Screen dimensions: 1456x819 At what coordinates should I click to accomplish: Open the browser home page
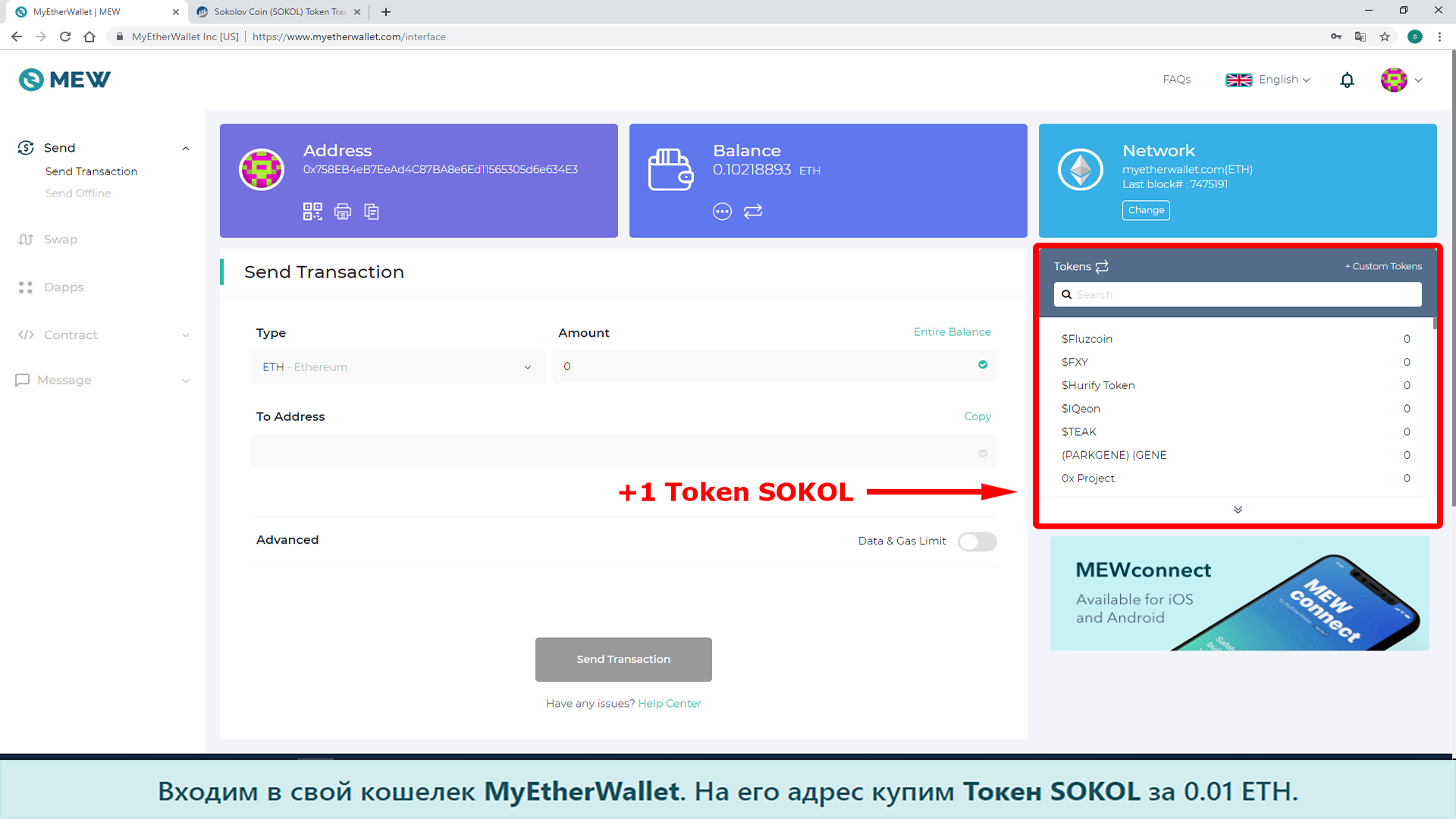[x=89, y=36]
